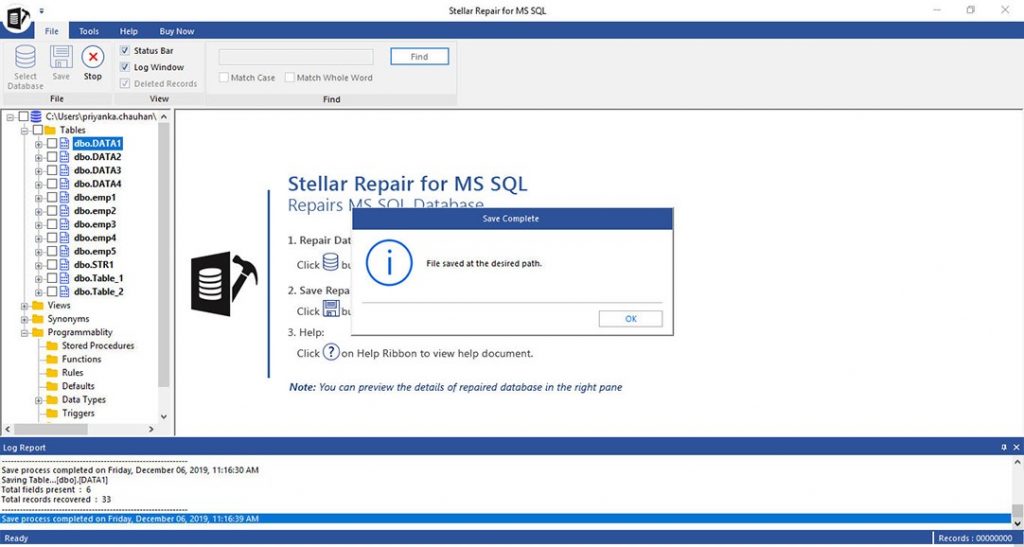
Task: Click the Triggers folder icon
Action: click(52, 413)
